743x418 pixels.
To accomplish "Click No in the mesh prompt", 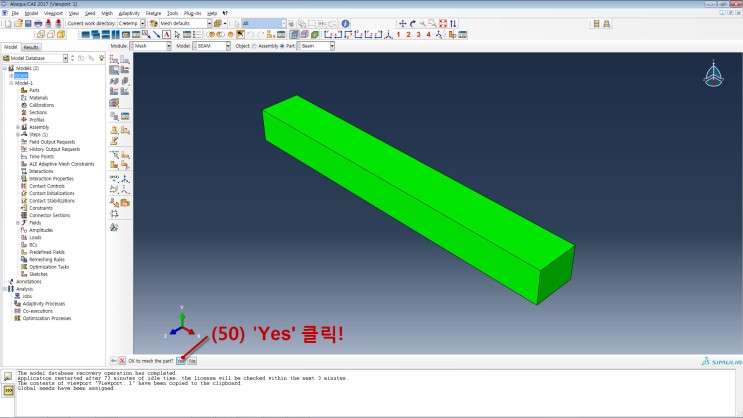I will tap(192, 361).
